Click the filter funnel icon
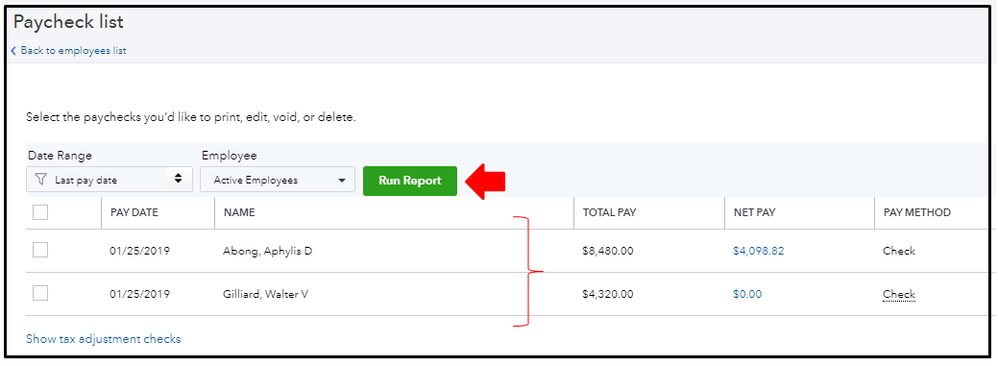This screenshot has width=998, height=366. [x=41, y=180]
